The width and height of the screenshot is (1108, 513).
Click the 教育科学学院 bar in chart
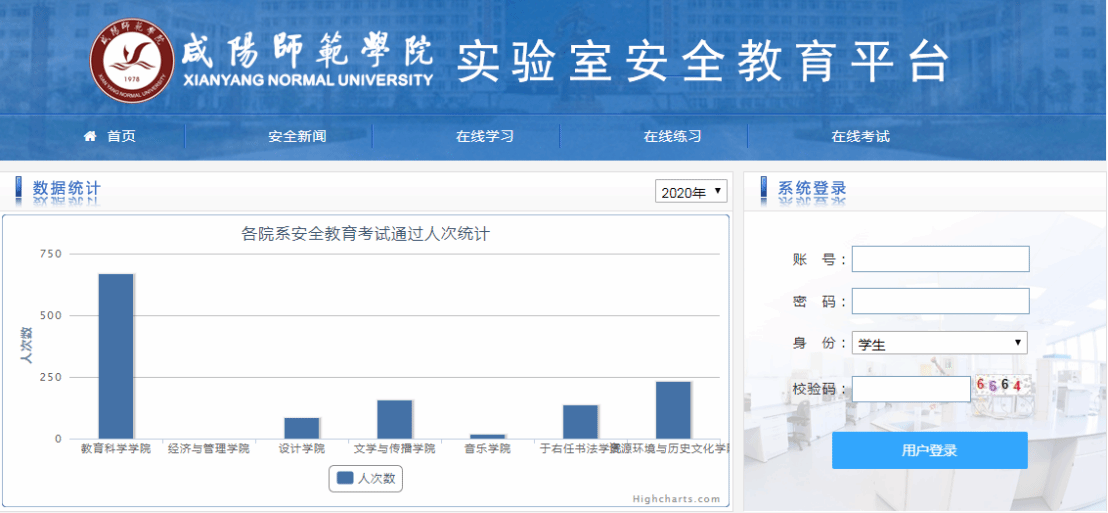pyautogui.click(x=116, y=356)
